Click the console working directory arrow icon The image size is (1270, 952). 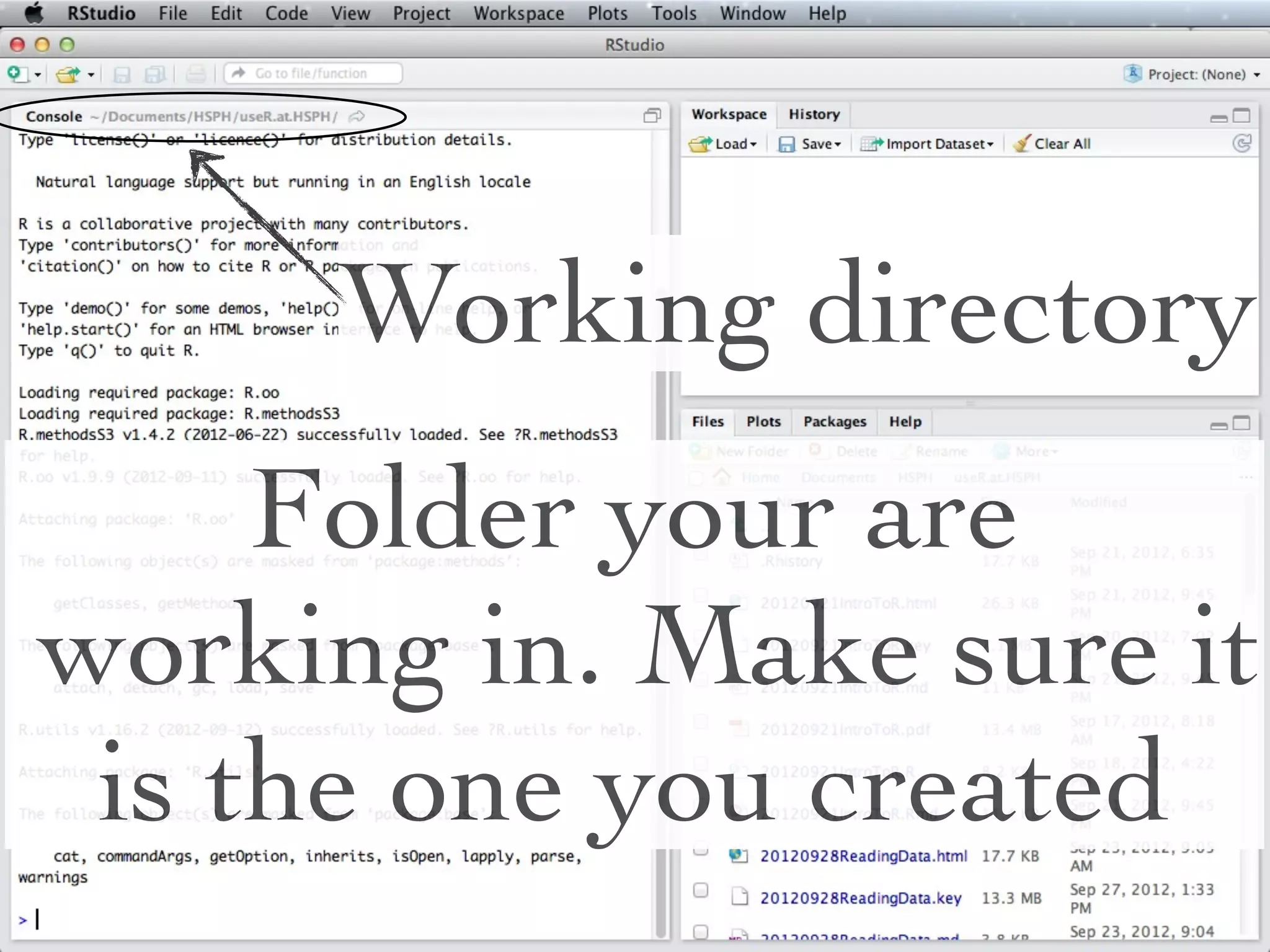tap(357, 116)
